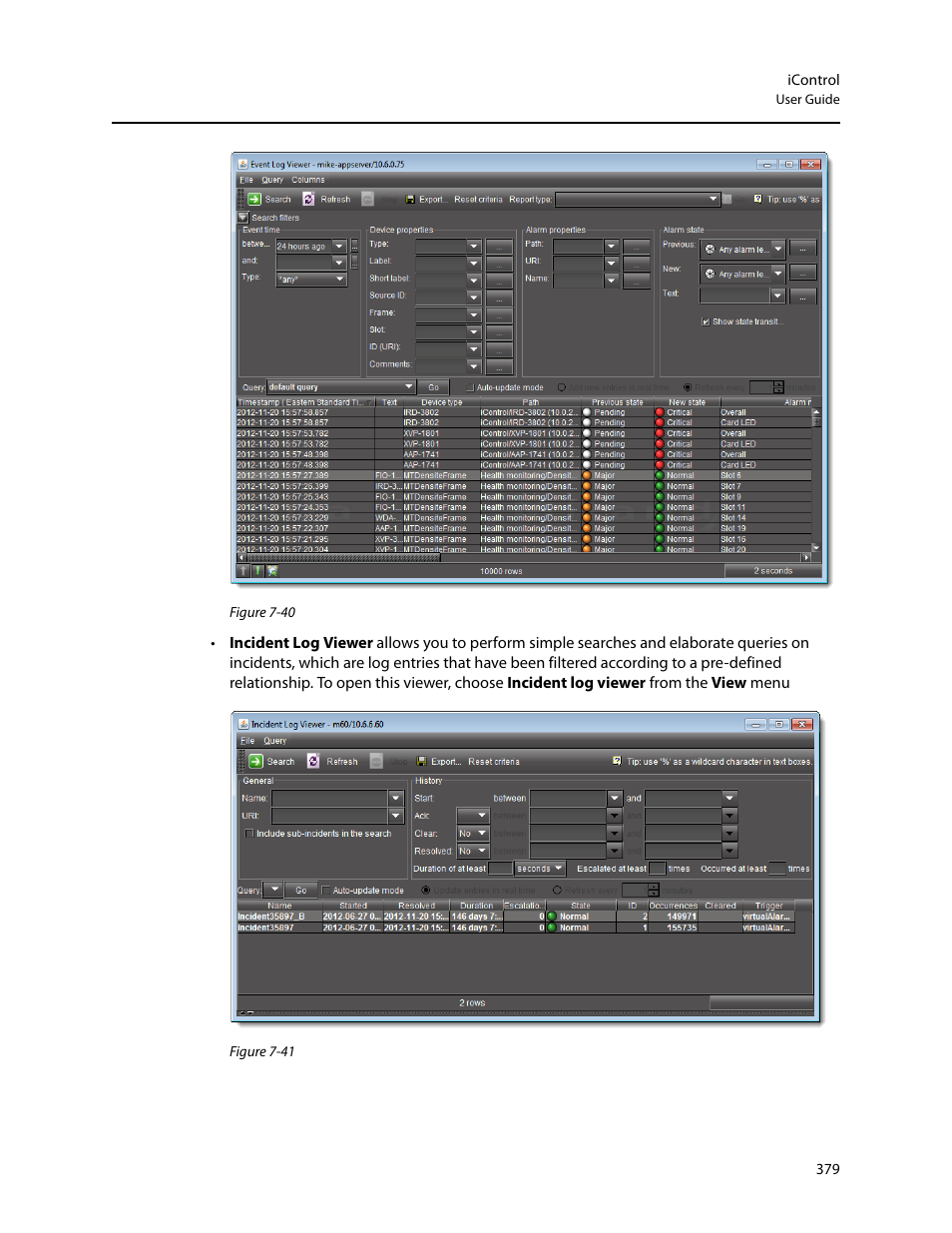Toggle Show state transitions checkbox
Screen dimensions: 952x1233
tap(706, 321)
